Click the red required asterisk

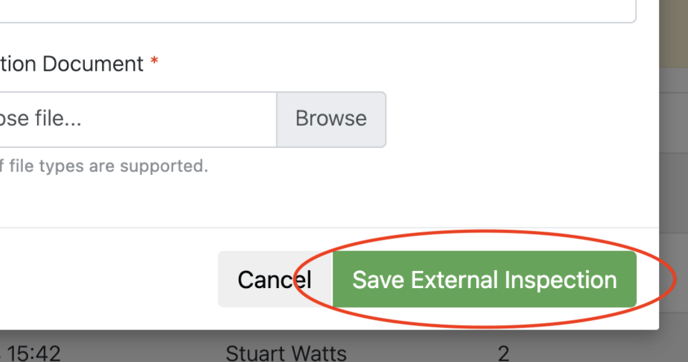point(154,61)
